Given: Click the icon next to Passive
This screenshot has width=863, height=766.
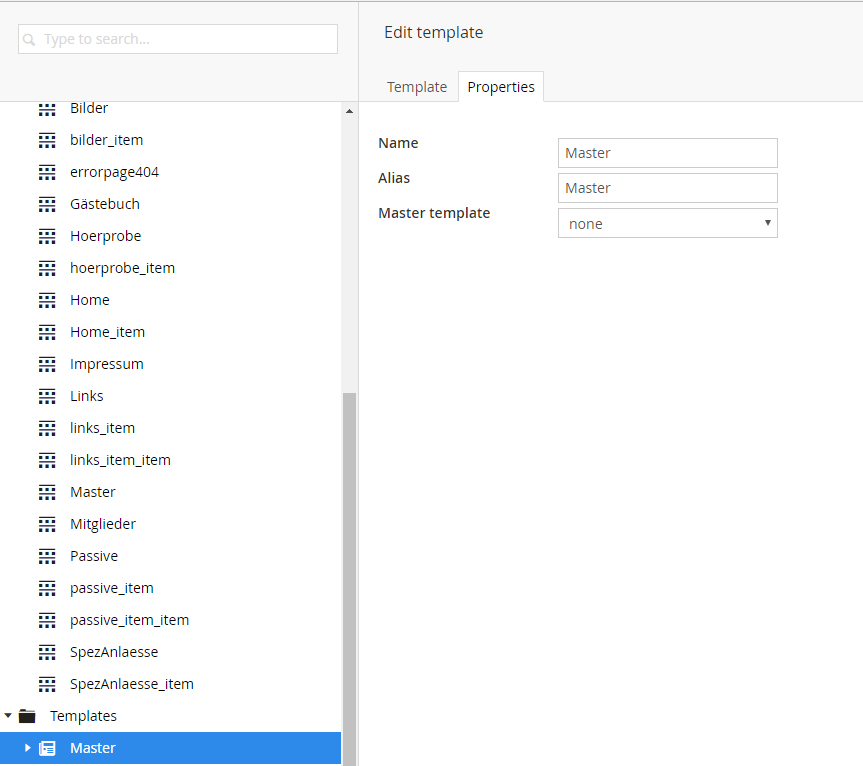Looking at the screenshot, I should (47, 556).
